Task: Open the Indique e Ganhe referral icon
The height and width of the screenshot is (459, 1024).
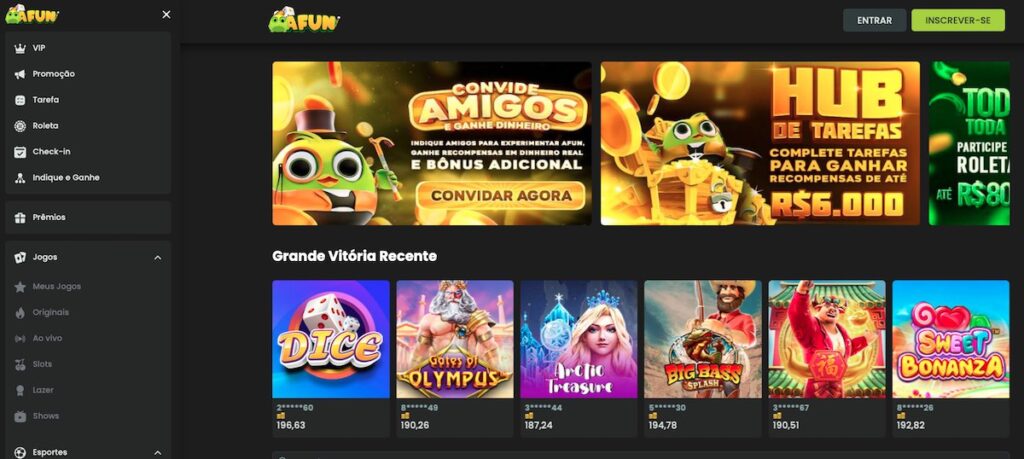Action: tap(20, 178)
